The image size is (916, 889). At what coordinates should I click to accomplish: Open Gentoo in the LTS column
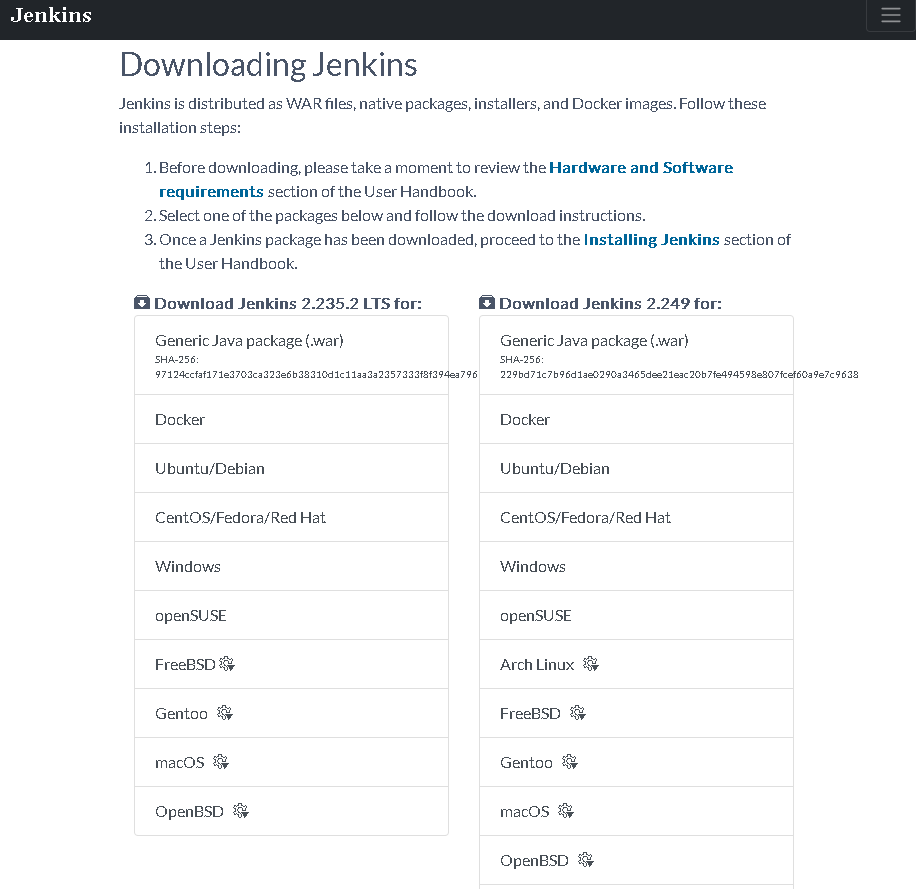click(x=292, y=714)
